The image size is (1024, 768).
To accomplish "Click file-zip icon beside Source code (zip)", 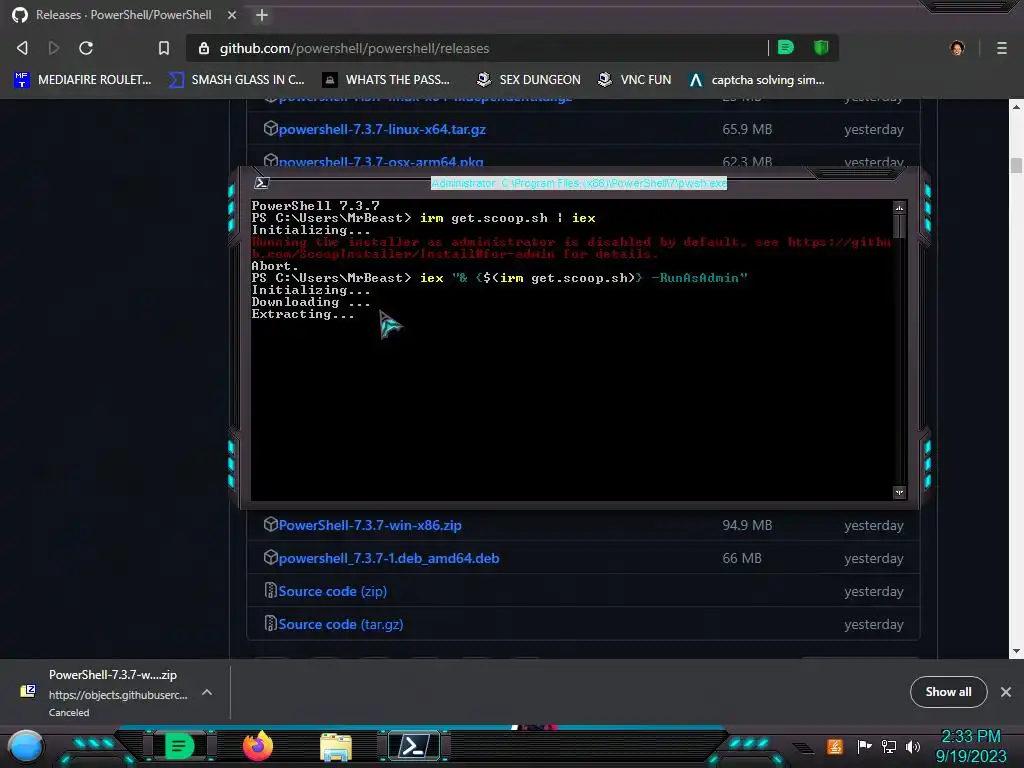I will pos(270,590).
